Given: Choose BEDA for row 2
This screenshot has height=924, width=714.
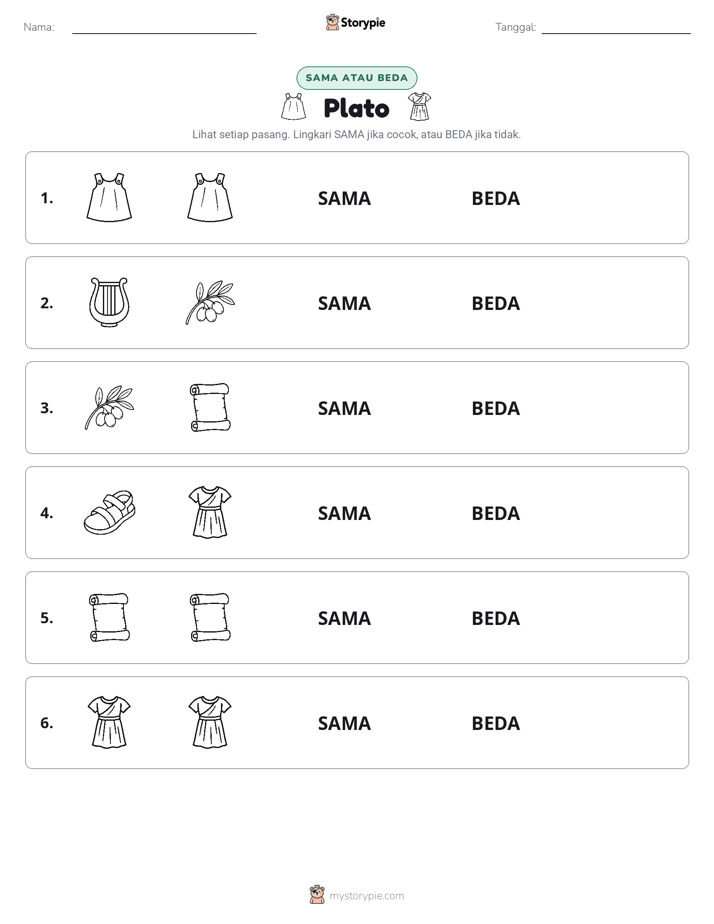Looking at the screenshot, I should 496,303.
